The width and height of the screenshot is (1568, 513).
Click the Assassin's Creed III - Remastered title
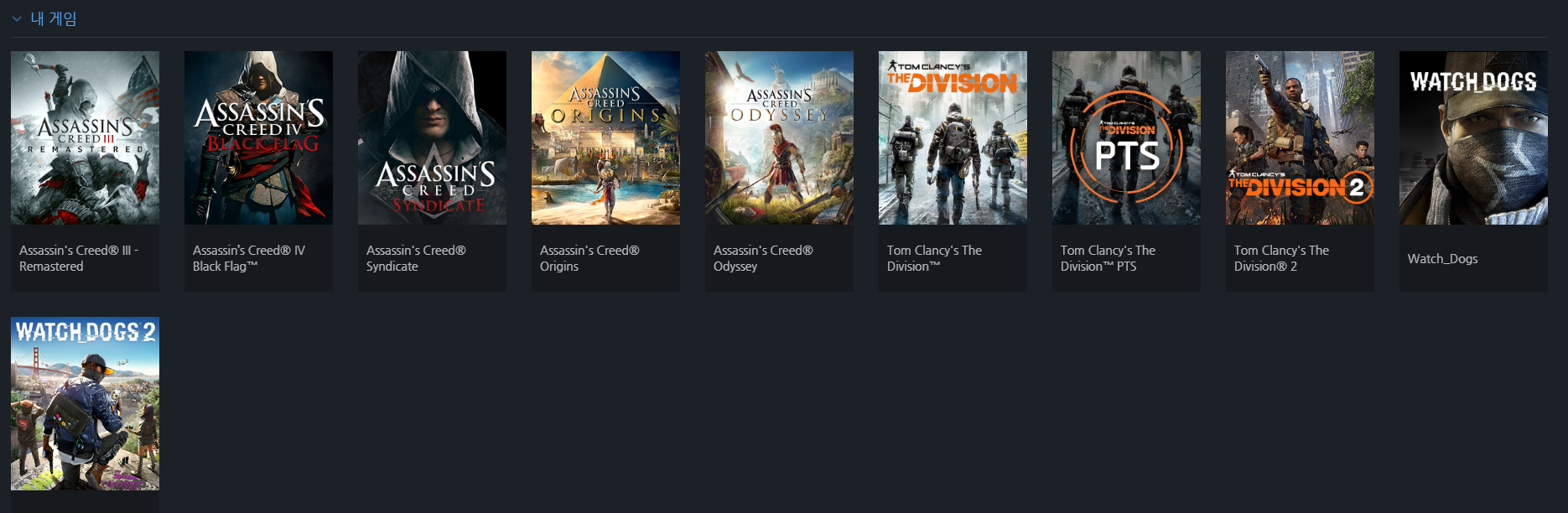[x=79, y=258]
